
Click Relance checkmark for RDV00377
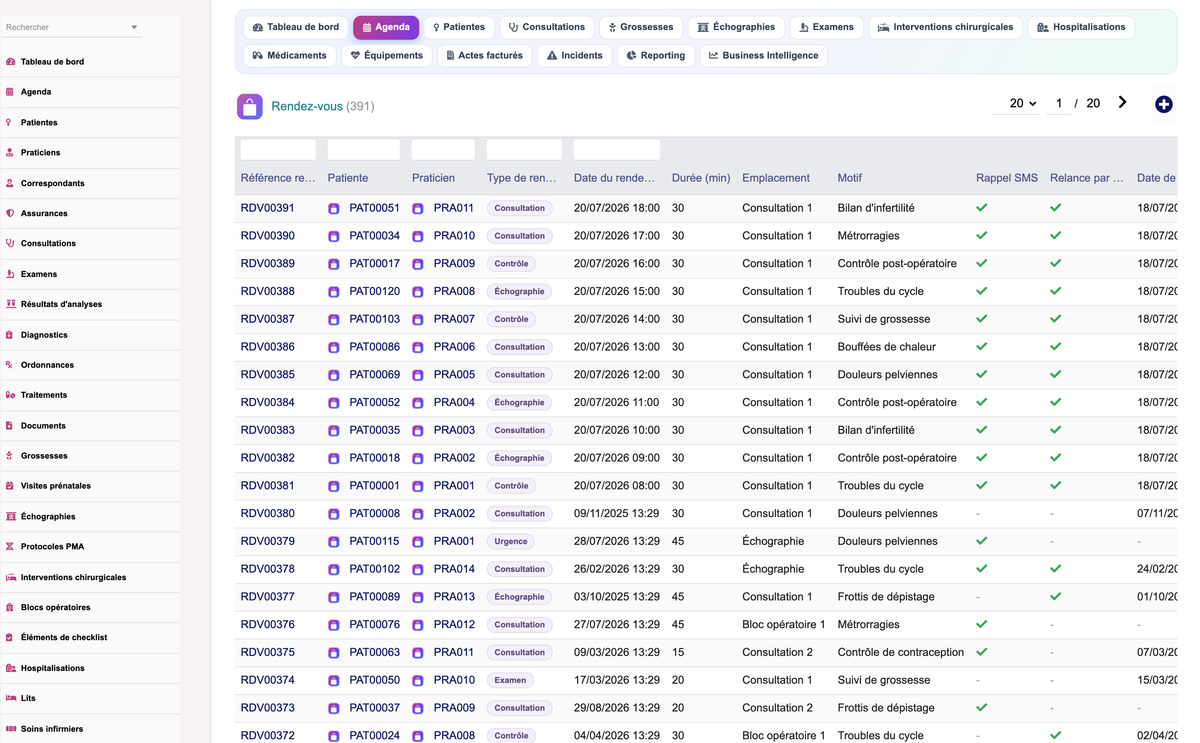tap(1056, 597)
